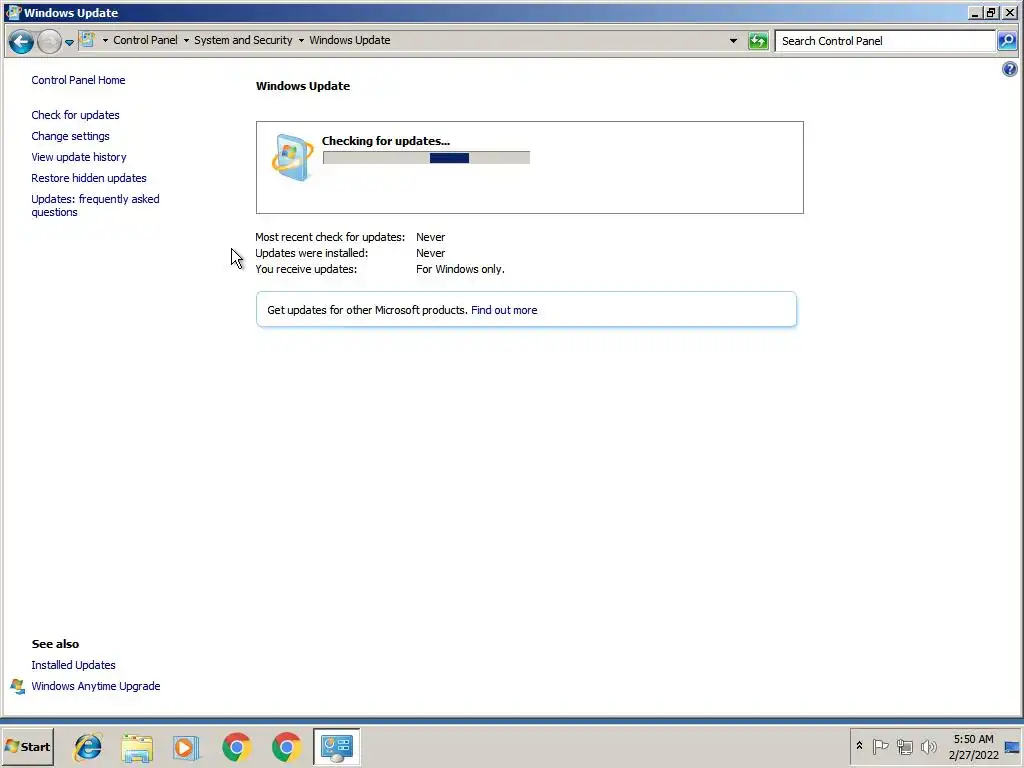The height and width of the screenshot is (768, 1024).
Task: Click the Windows Update shield icon
Action: pyautogui.click(x=292, y=157)
